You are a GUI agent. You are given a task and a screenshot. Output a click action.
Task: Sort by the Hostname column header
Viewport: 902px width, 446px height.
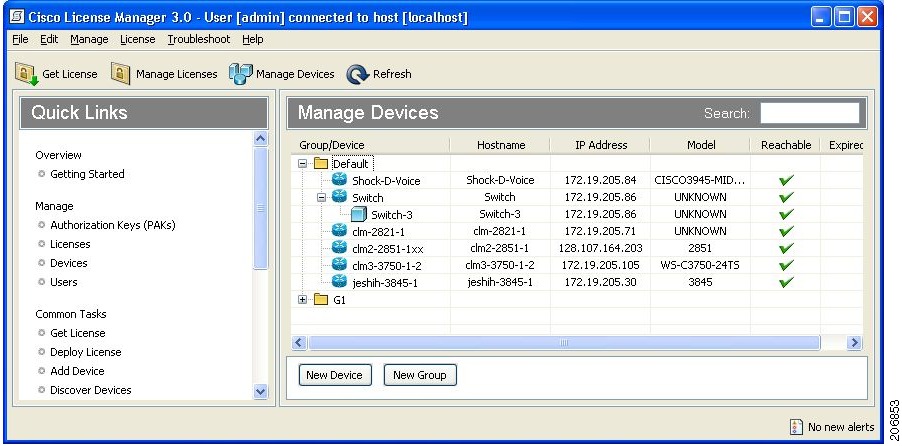coord(500,145)
